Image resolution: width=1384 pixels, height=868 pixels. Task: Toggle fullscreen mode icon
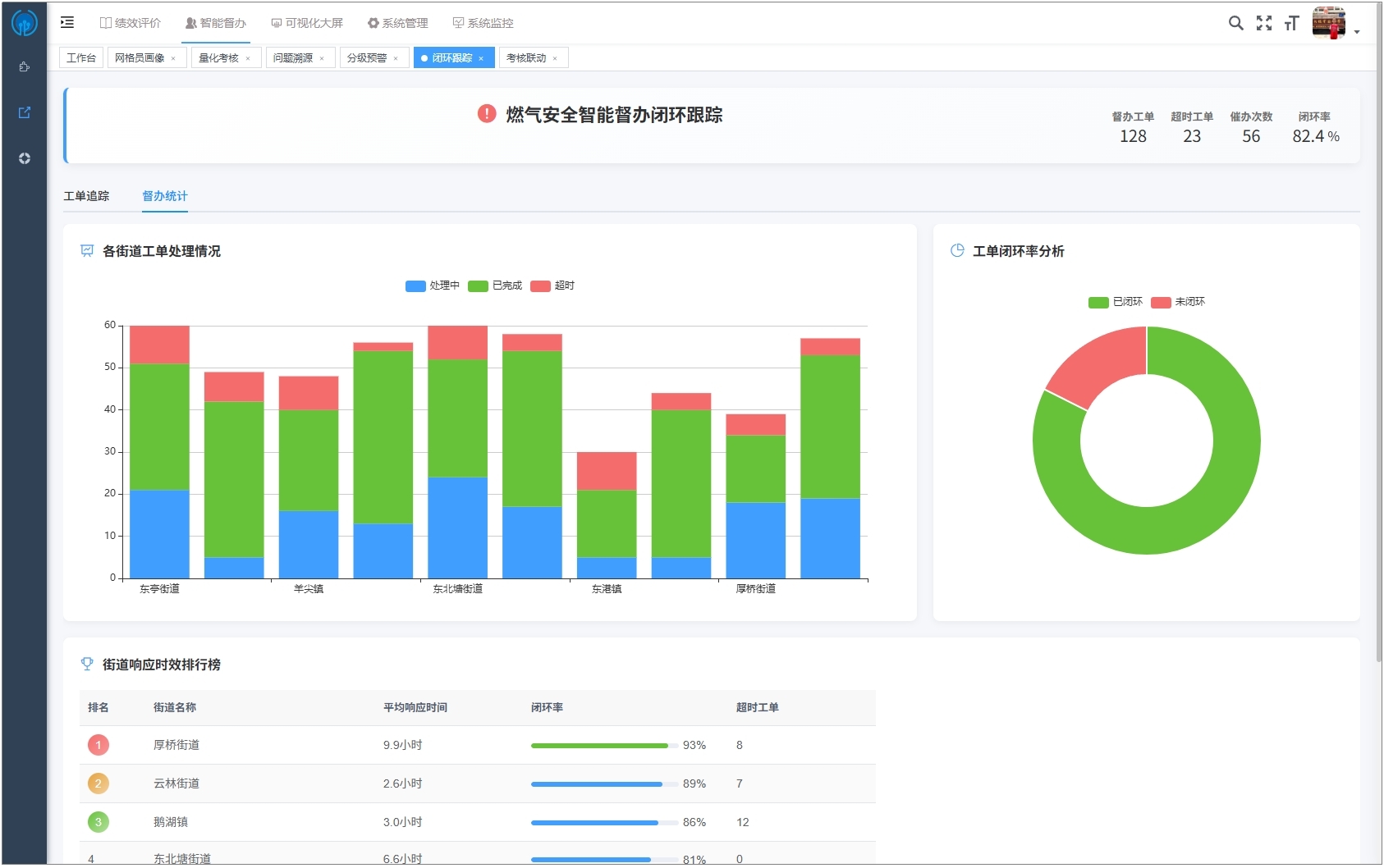coord(1264,23)
